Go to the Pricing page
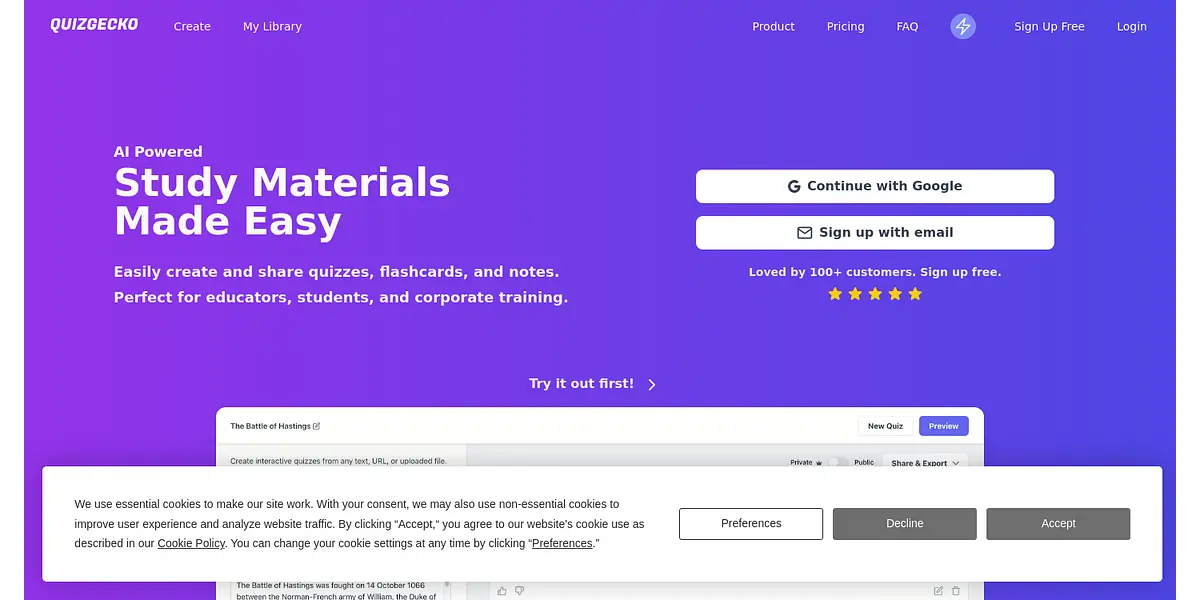Viewport: 1200px width, 600px height. point(845,26)
